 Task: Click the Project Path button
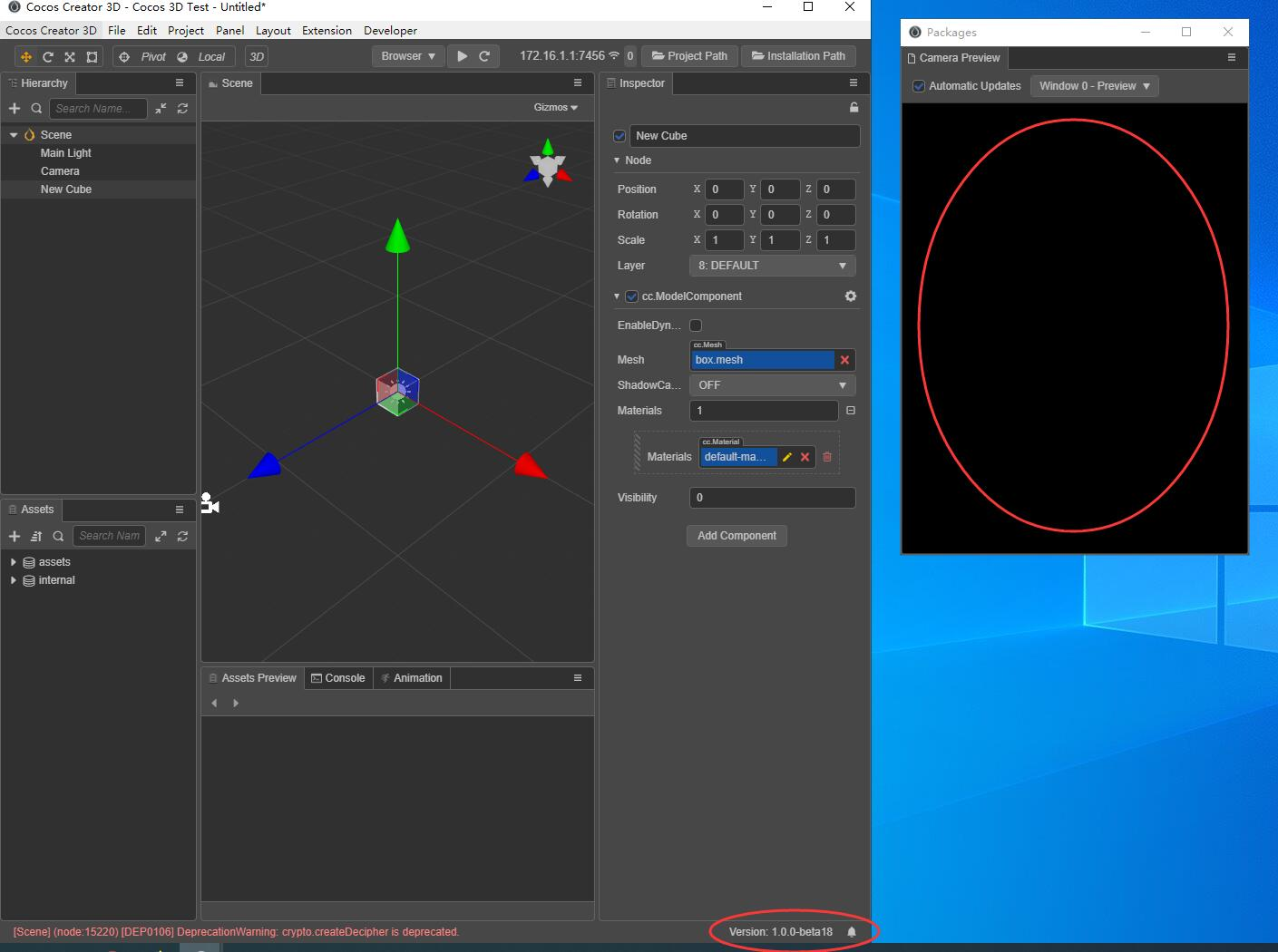pyautogui.click(x=689, y=55)
